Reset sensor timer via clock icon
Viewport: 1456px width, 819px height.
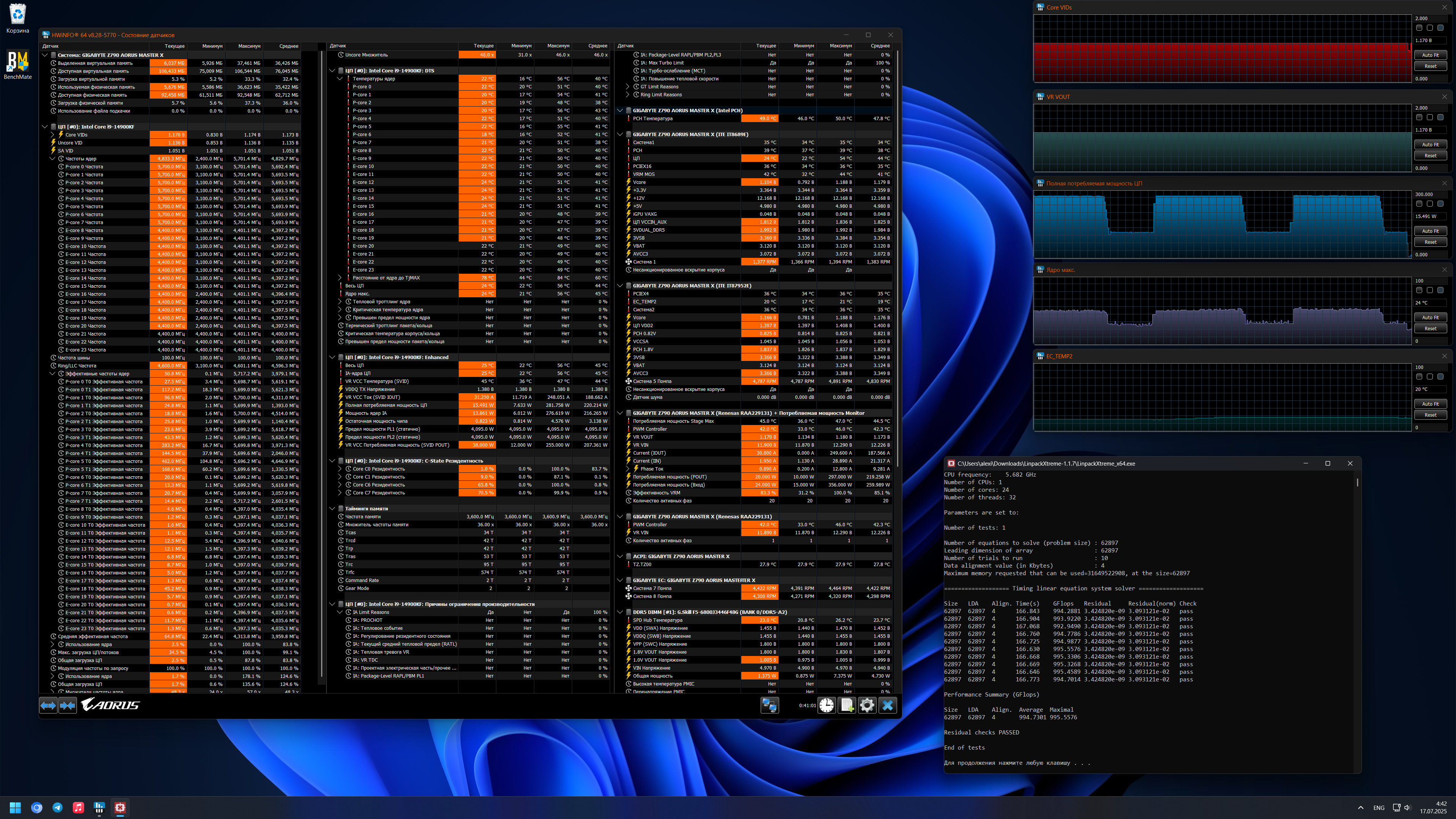826,705
